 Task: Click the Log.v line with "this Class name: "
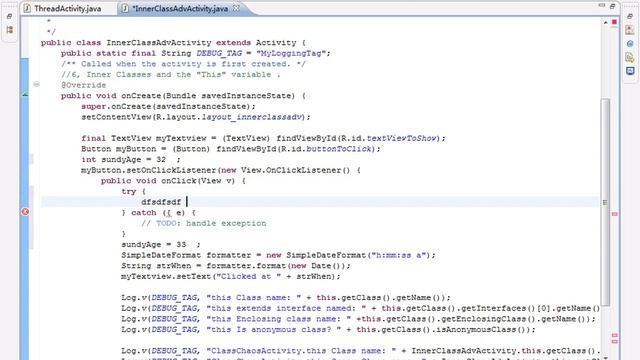(286, 297)
